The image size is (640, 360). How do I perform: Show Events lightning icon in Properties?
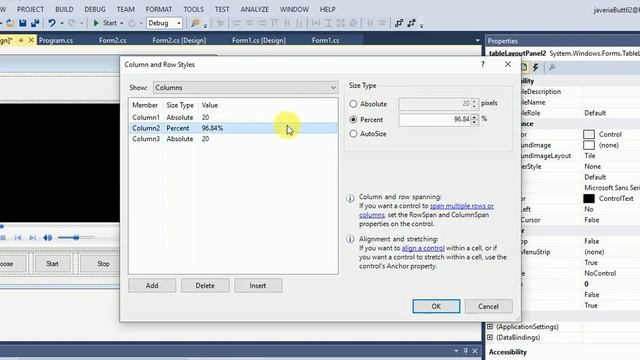click(536, 67)
